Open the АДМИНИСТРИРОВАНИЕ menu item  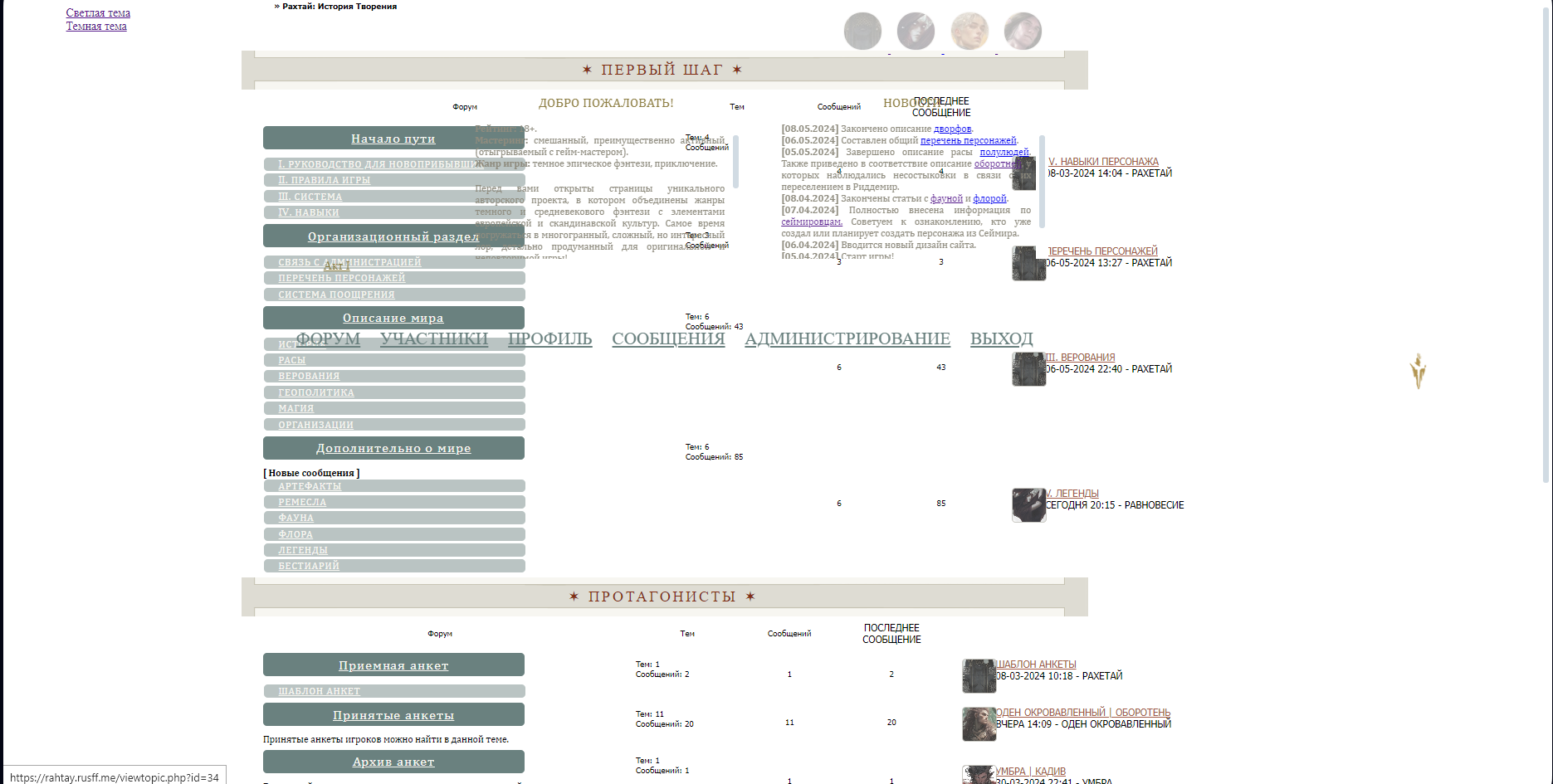coord(847,338)
